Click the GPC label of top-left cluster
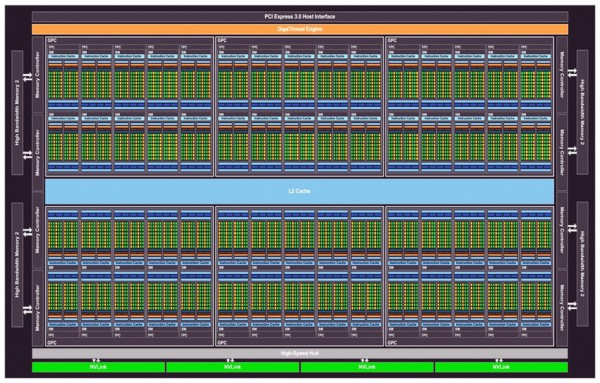Image resolution: width=600 pixels, height=383 pixels. (52, 40)
